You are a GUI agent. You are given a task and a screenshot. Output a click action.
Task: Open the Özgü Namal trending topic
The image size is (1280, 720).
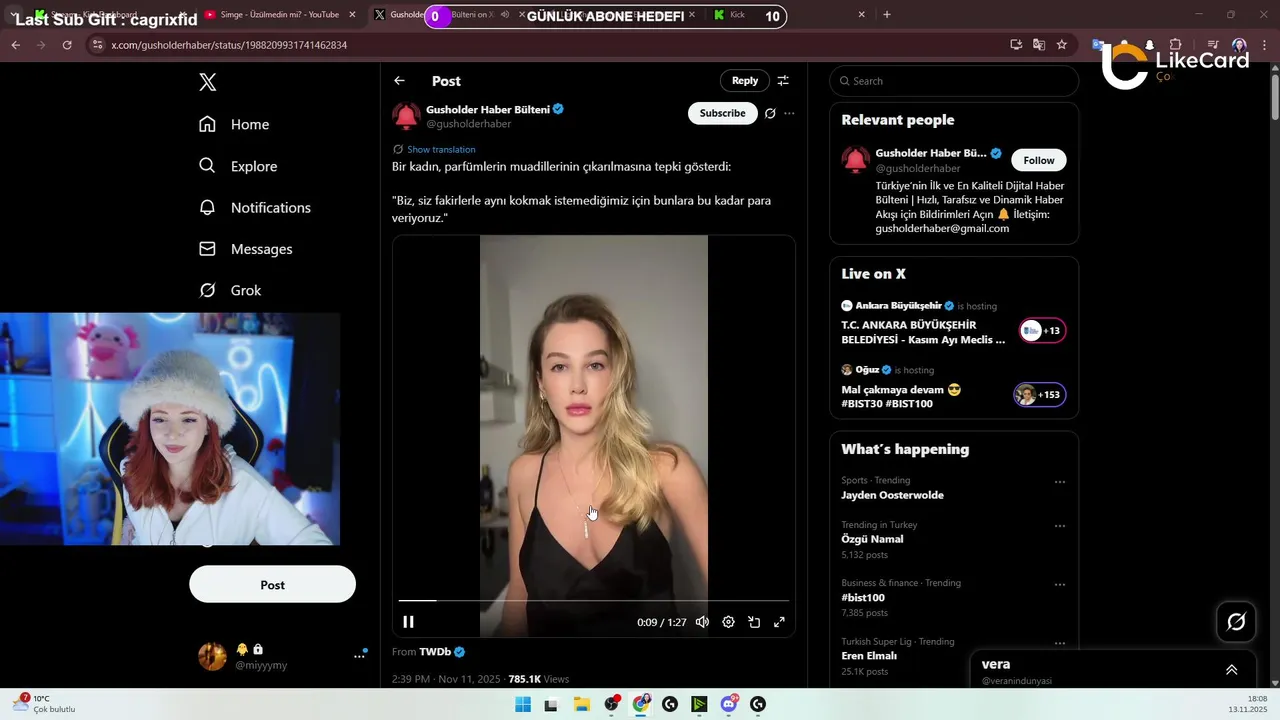872,539
